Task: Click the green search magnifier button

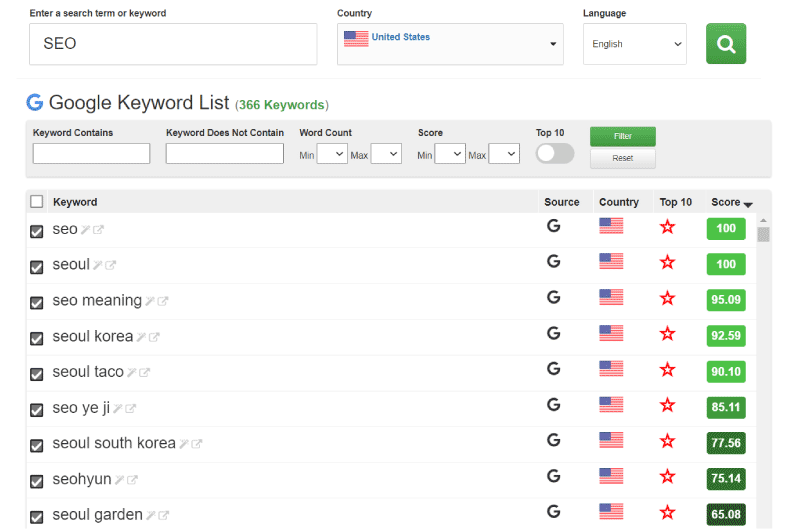Action: coord(726,44)
